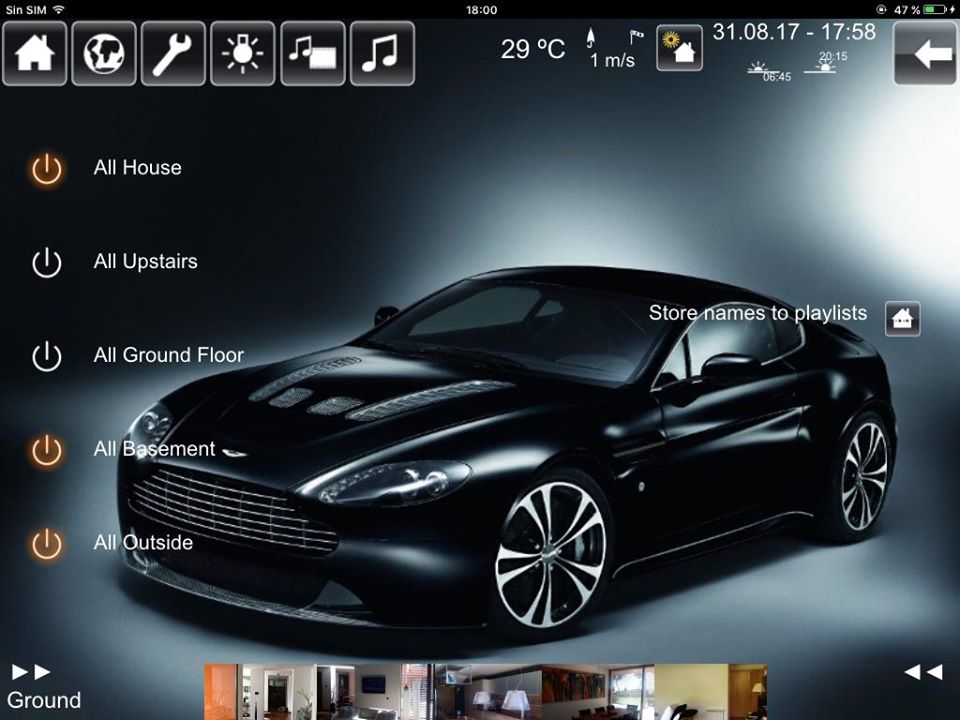960x720 pixels.
Task: Open the music and video media icon
Action: tap(313, 54)
